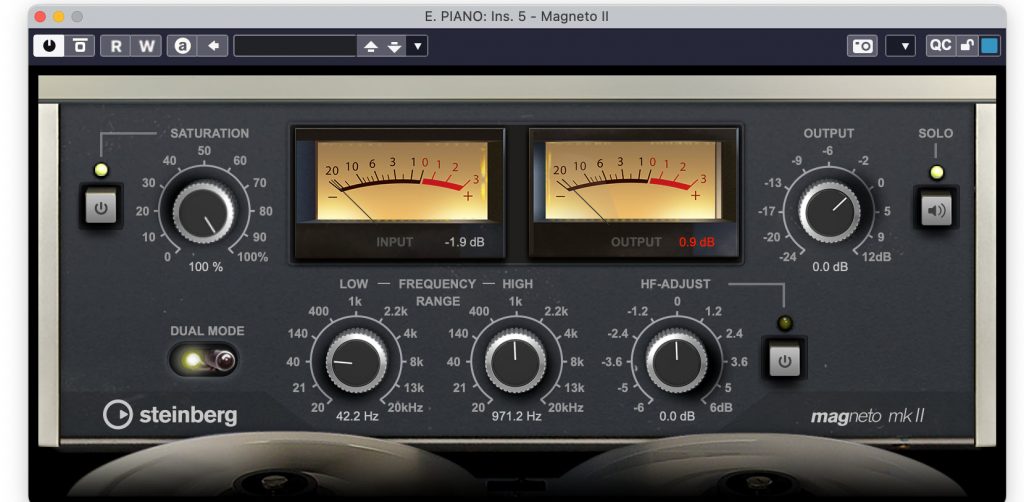1024x502 pixels.
Task: Click the HF-ADJUST label
Action: click(x=675, y=284)
